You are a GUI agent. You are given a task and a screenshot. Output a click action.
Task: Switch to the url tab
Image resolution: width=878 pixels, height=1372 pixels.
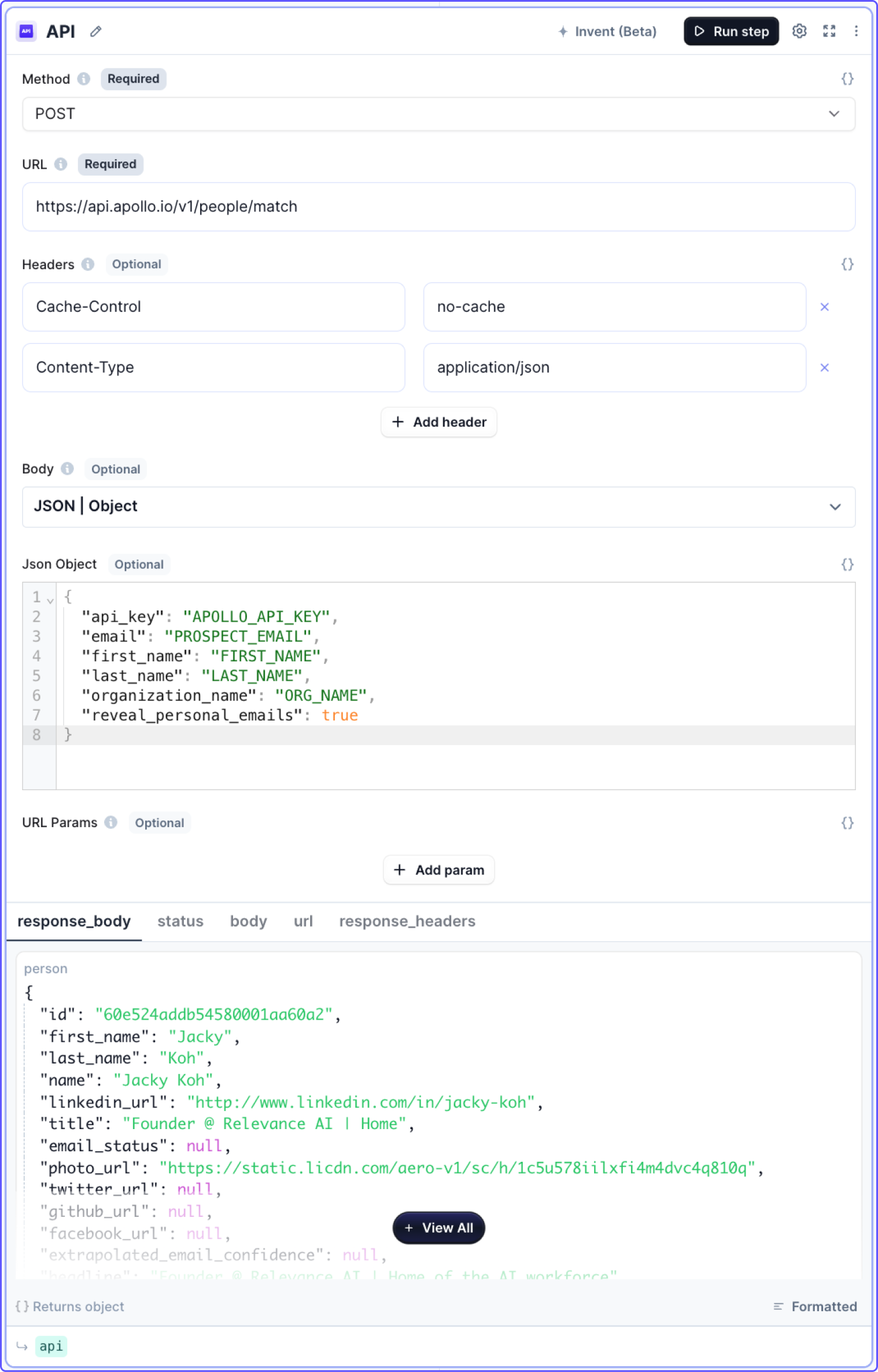pos(303,921)
